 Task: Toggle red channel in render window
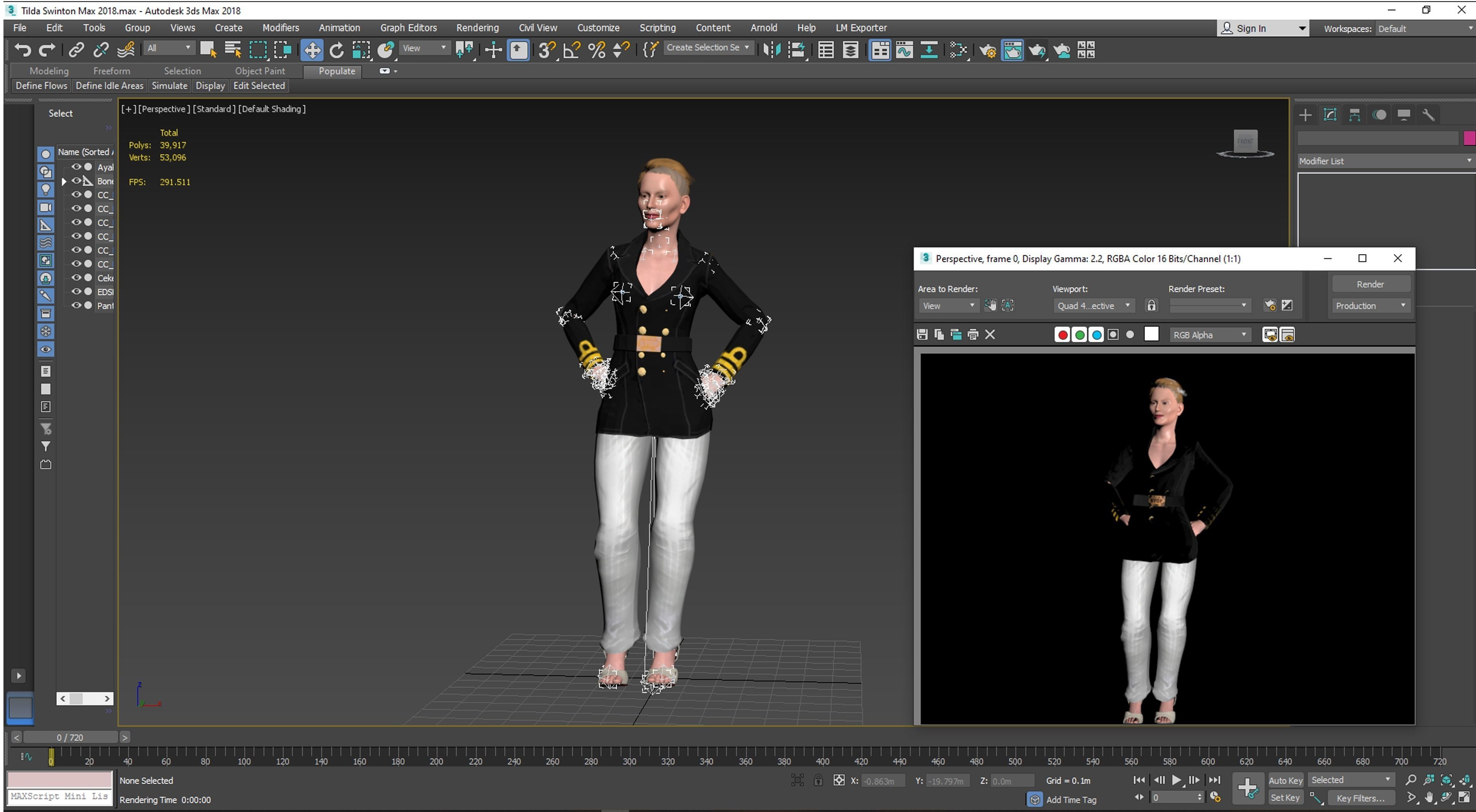click(x=1062, y=334)
